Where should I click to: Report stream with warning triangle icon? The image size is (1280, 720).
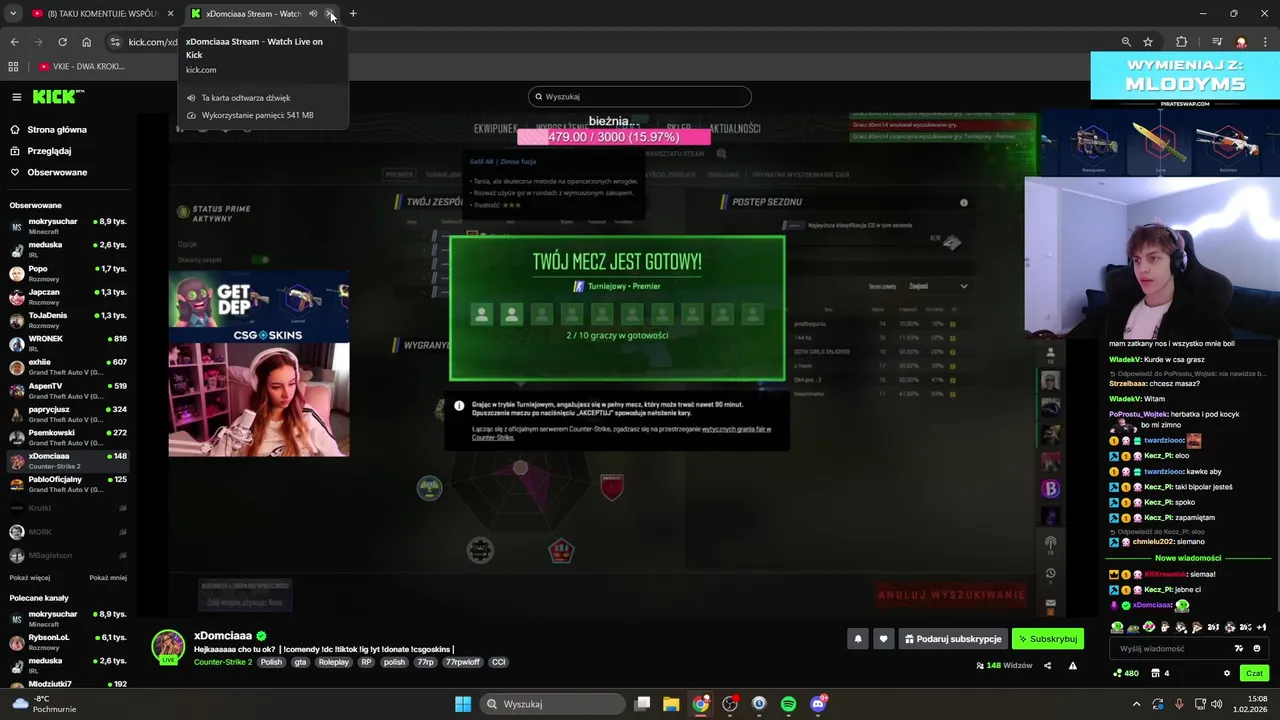tap(1073, 665)
